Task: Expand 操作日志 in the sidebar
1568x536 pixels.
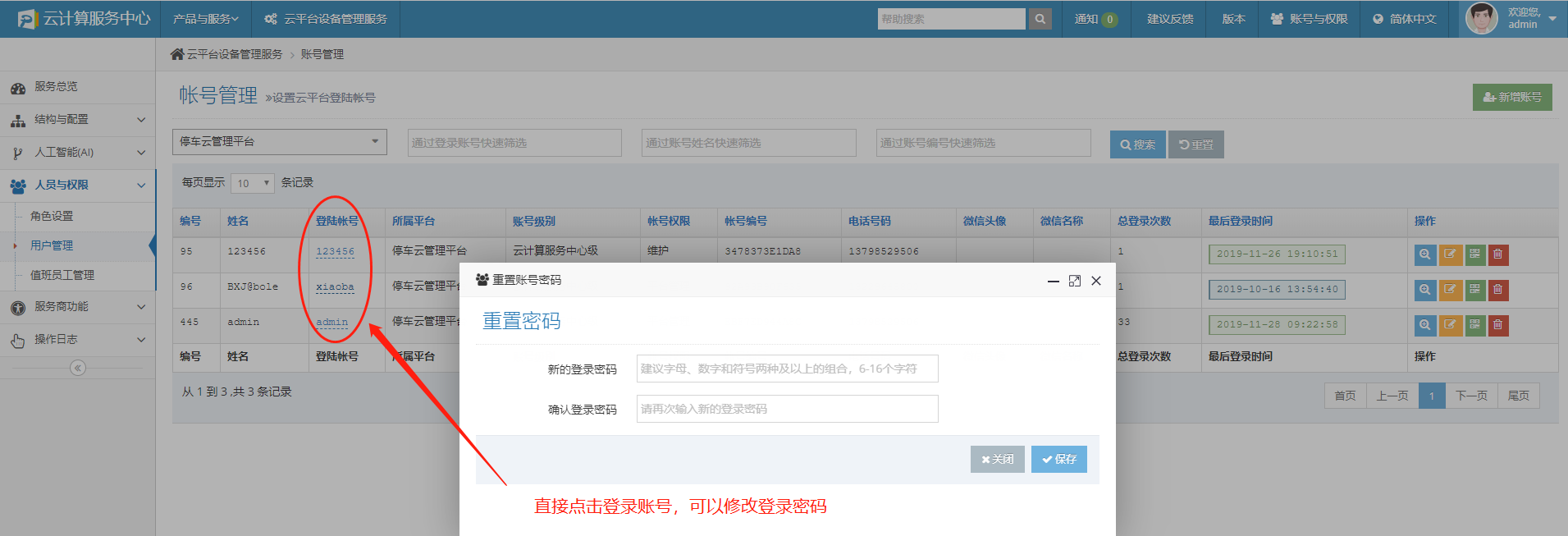Action: [x=78, y=340]
